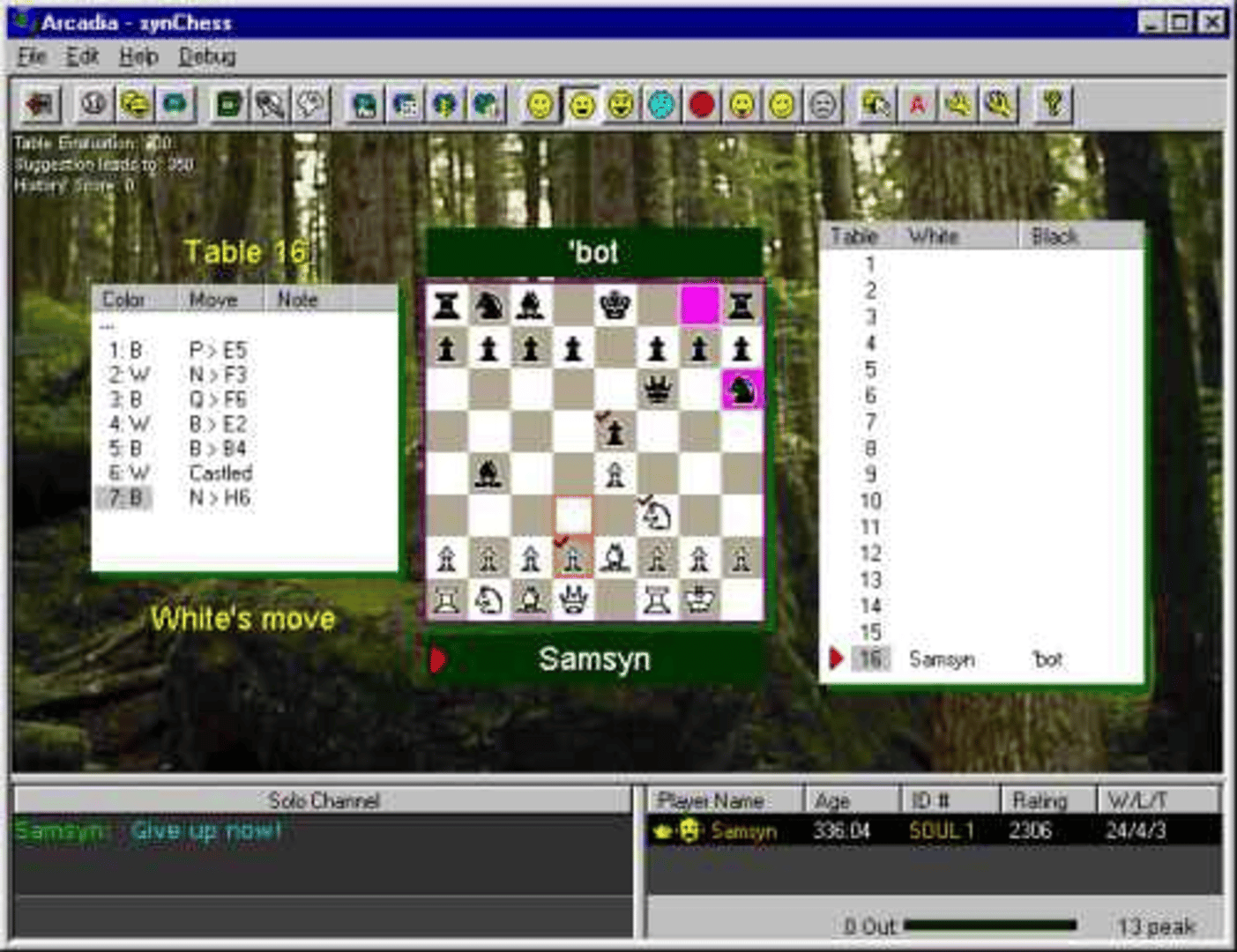Click the yellow question mark help icon
The image size is (1237, 952).
(x=1052, y=105)
